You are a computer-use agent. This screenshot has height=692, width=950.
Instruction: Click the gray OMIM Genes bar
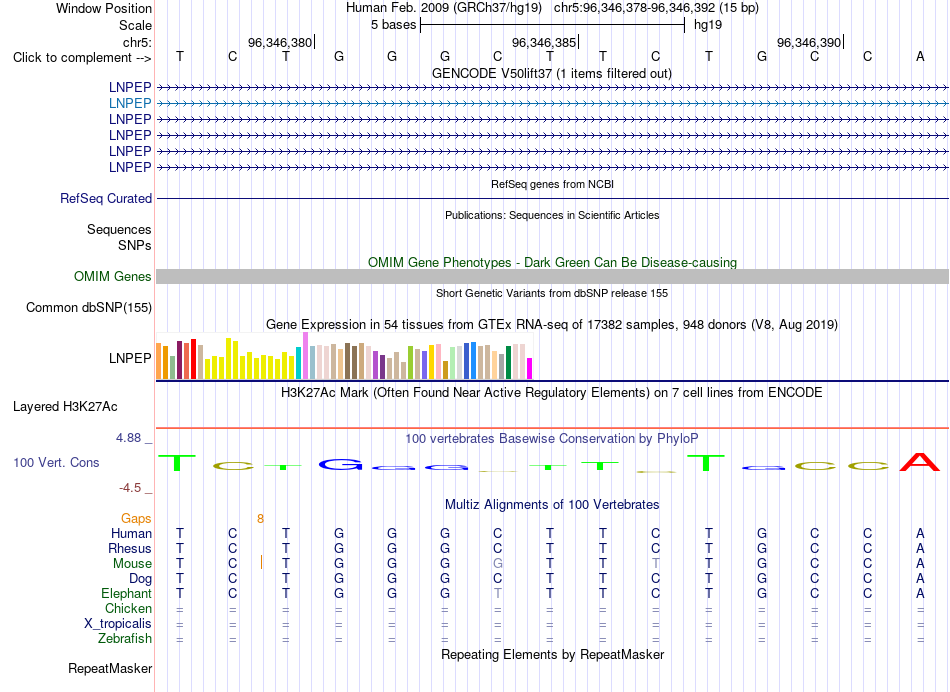coord(552,276)
